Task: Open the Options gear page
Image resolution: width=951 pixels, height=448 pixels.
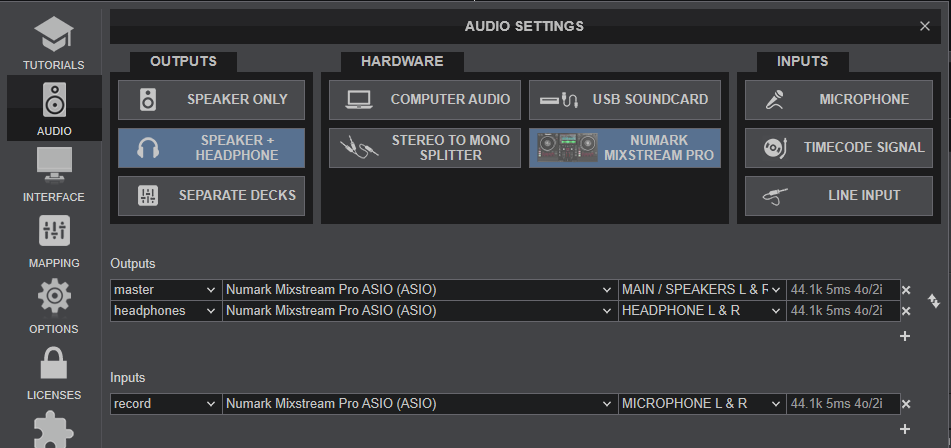Action: click(x=53, y=307)
